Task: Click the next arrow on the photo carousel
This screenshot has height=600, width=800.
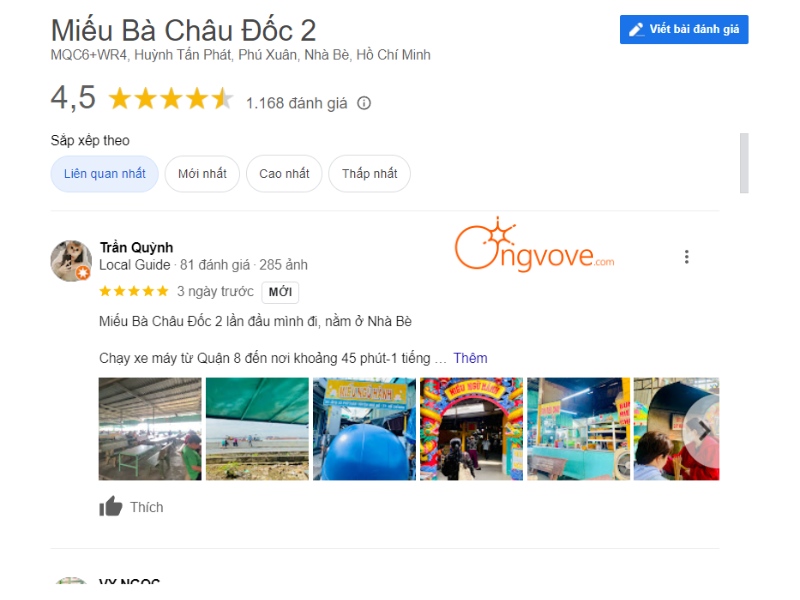Action: coord(704,431)
